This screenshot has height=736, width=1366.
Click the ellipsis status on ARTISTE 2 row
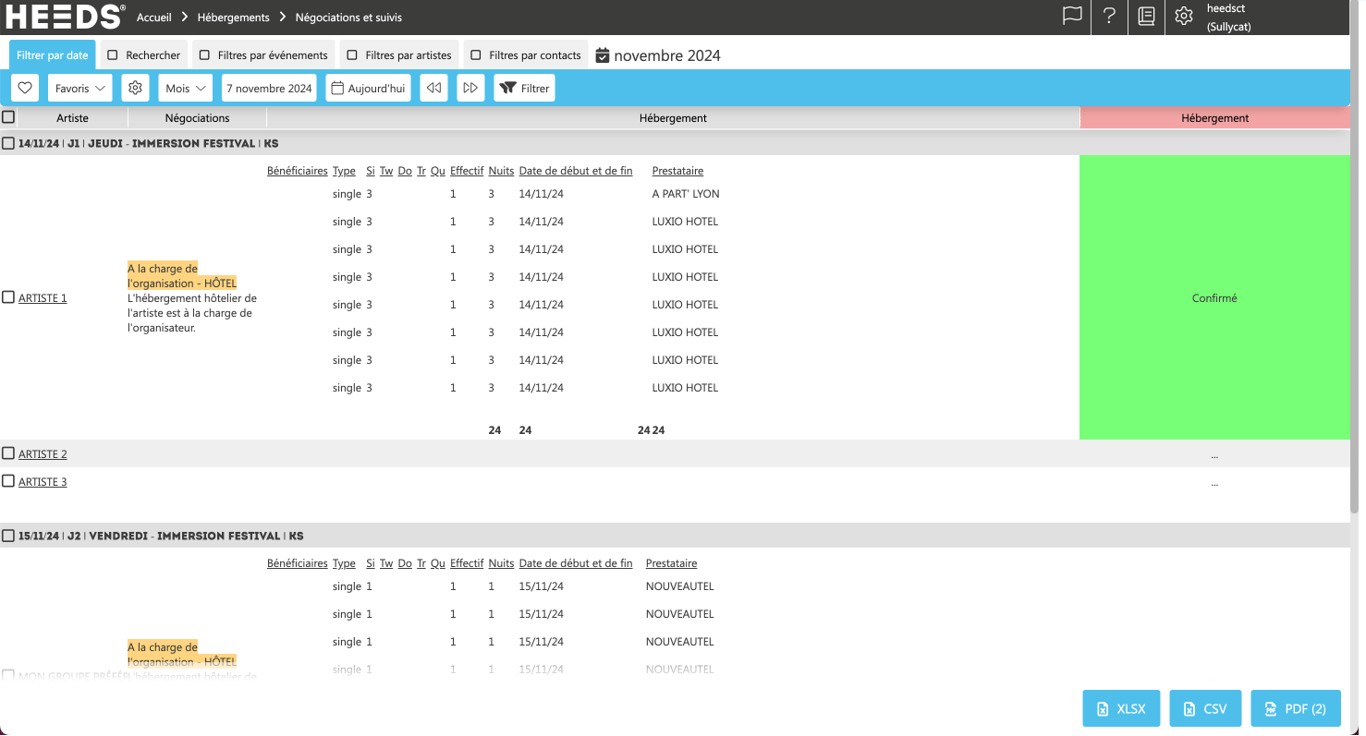(x=1214, y=455)
